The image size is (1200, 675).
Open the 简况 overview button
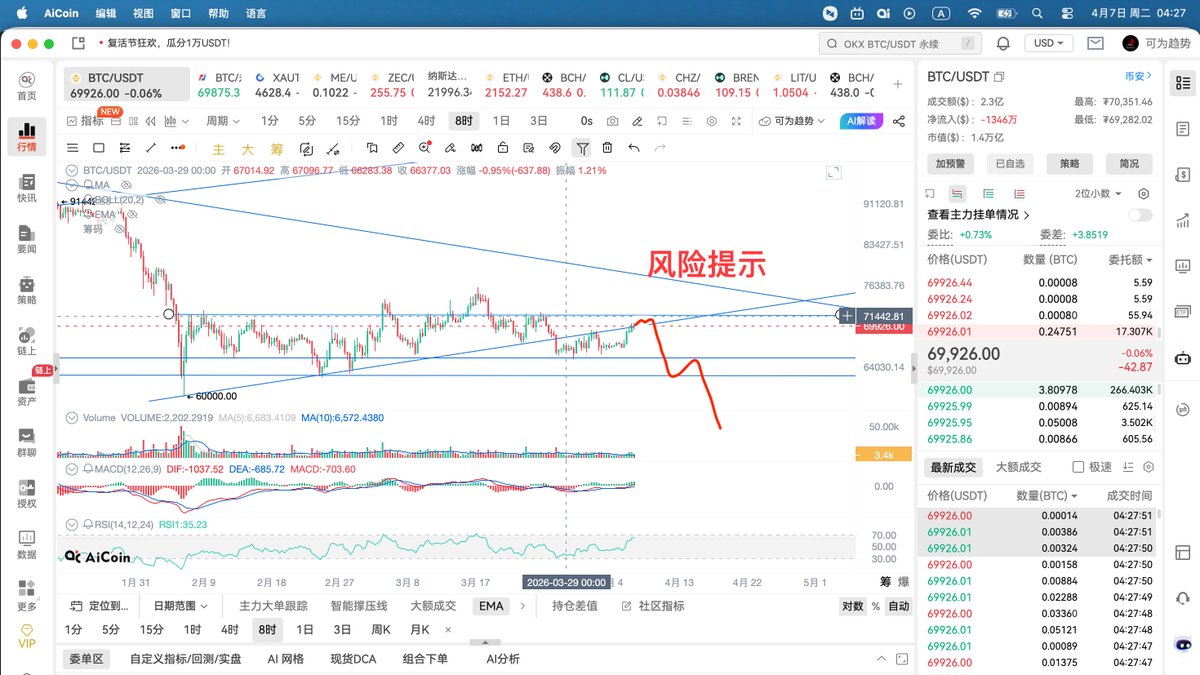[x=1129, y=164]
